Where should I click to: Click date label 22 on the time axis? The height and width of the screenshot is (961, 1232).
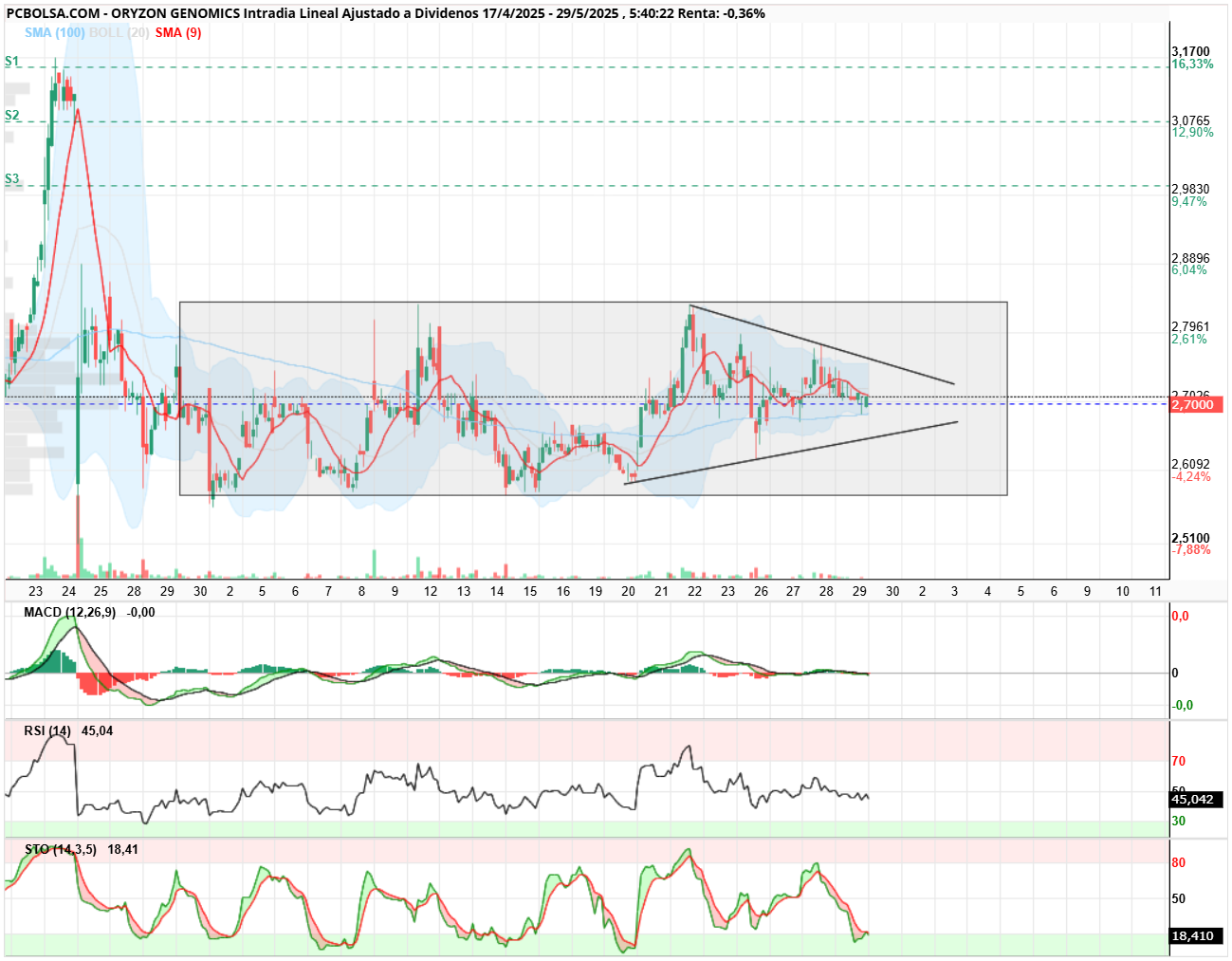(695, 591)
